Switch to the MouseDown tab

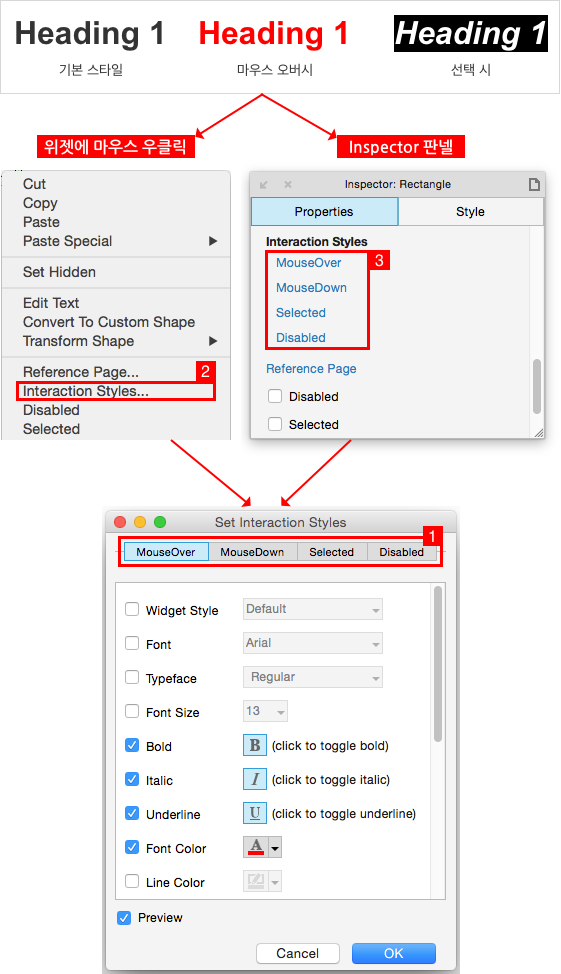coord(252,552)
